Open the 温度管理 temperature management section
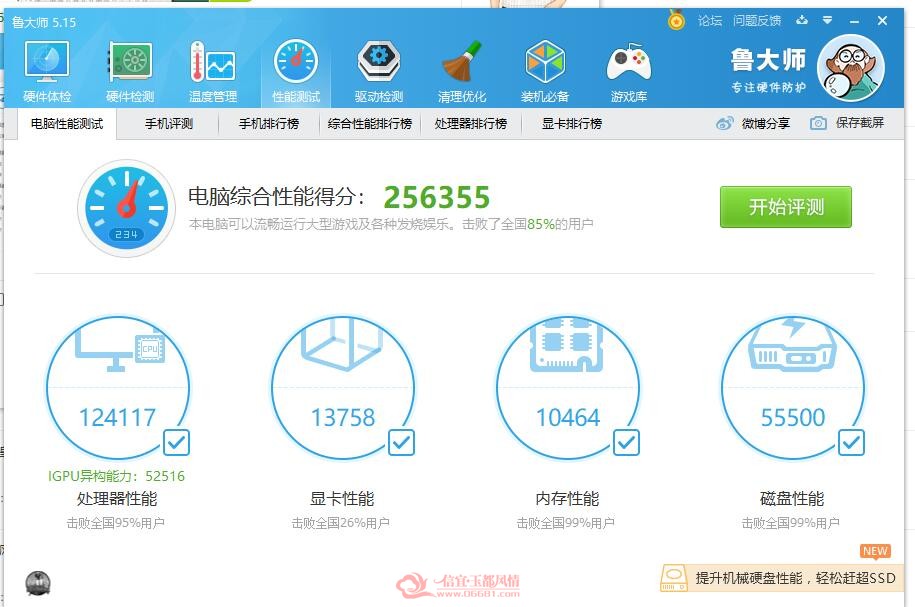The width and height of the screenshot is (915, 607). (x=213, y=71)
